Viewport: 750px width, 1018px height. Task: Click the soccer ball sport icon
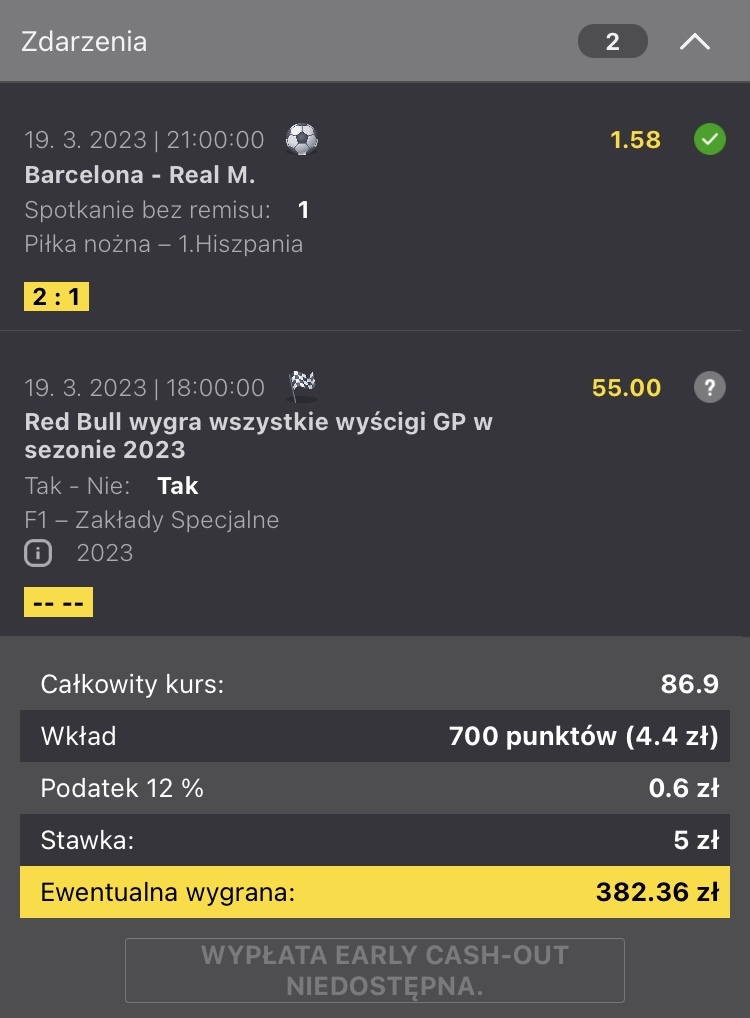pos(301,139)
